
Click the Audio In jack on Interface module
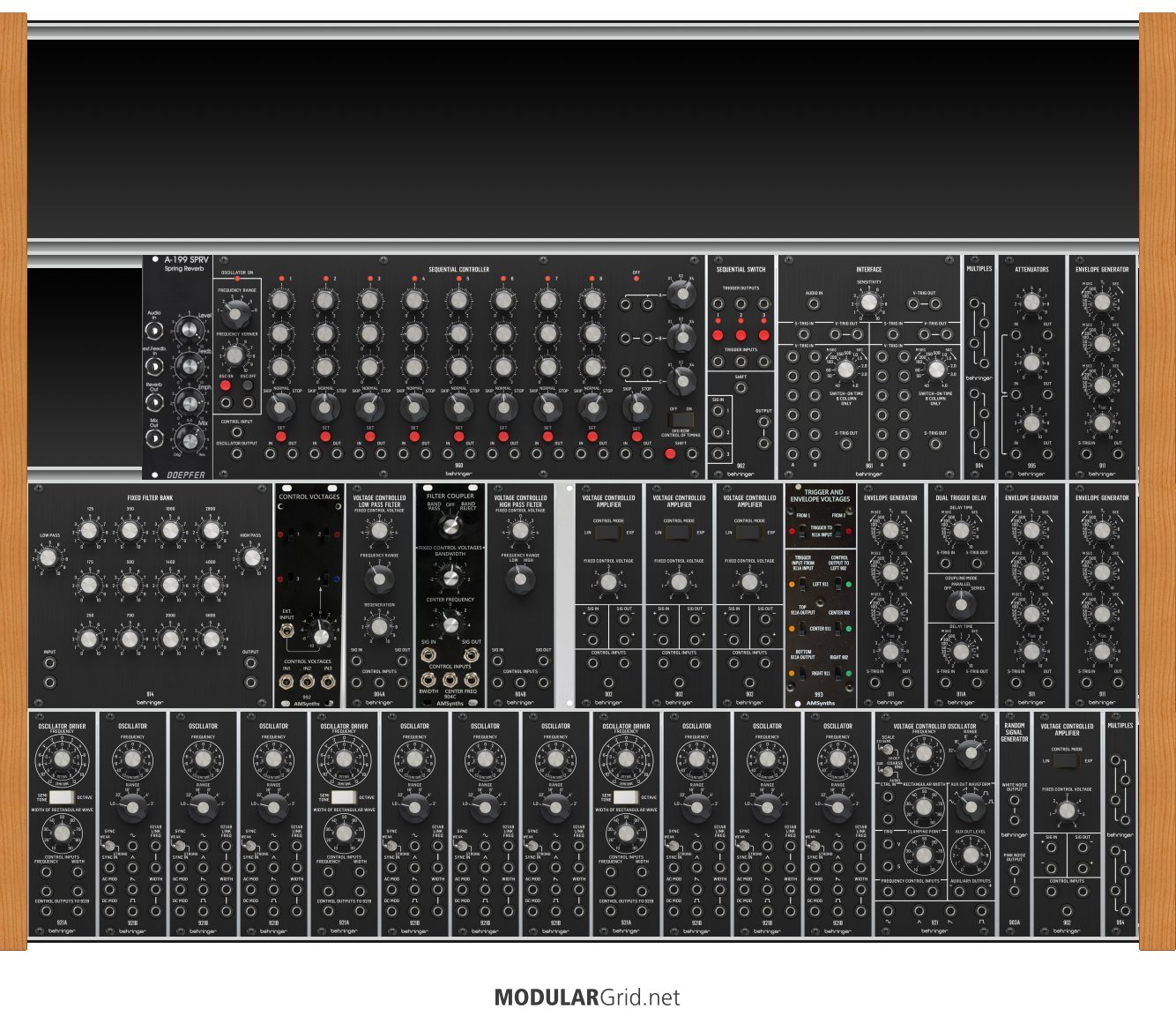click(x=814, y=304)
